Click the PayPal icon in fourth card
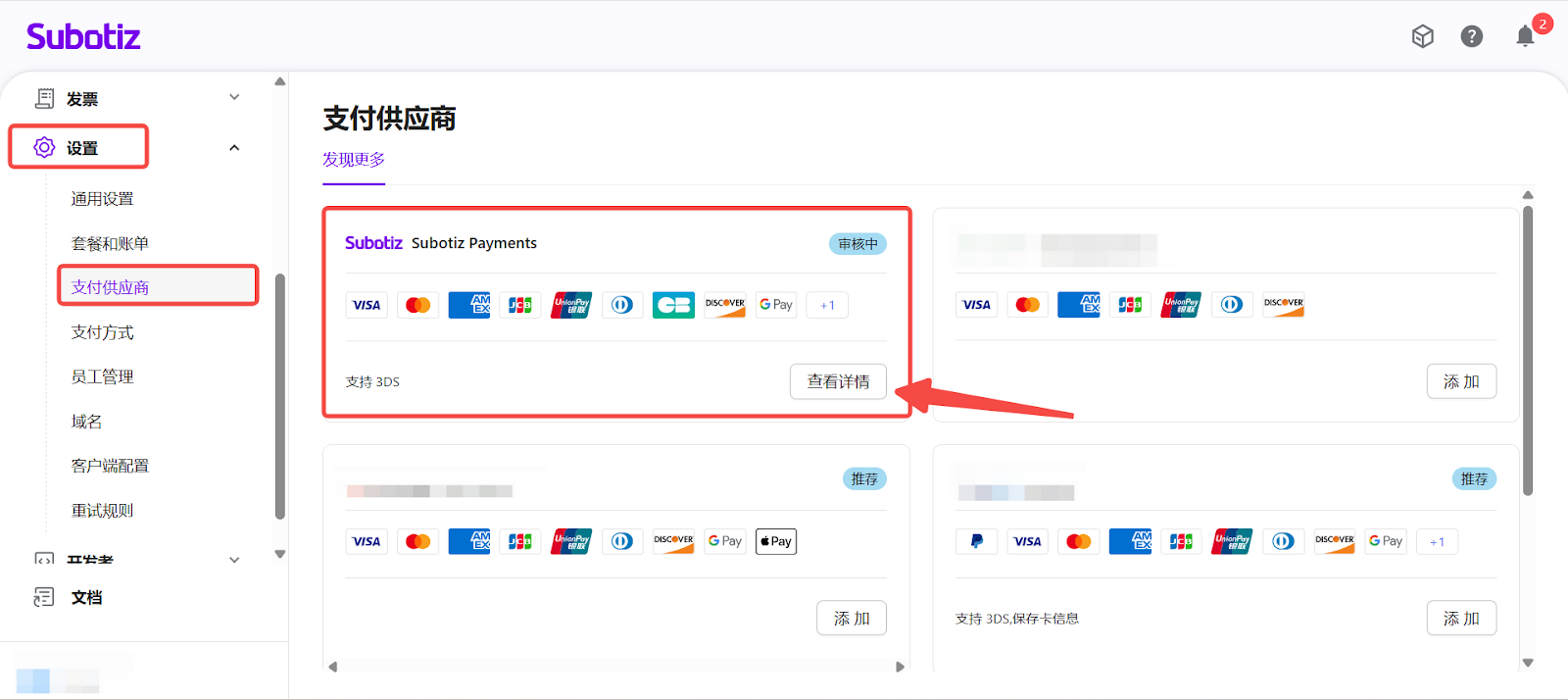This screenshot has height=700, width=1568. pos(976,541)
